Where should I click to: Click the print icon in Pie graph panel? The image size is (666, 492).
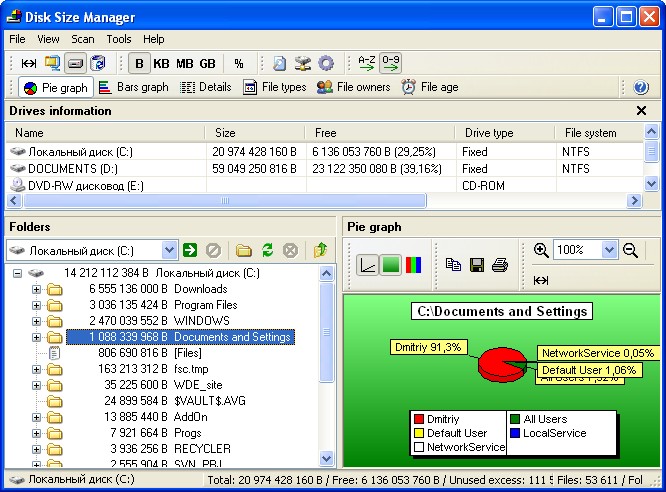click(499, 265)
